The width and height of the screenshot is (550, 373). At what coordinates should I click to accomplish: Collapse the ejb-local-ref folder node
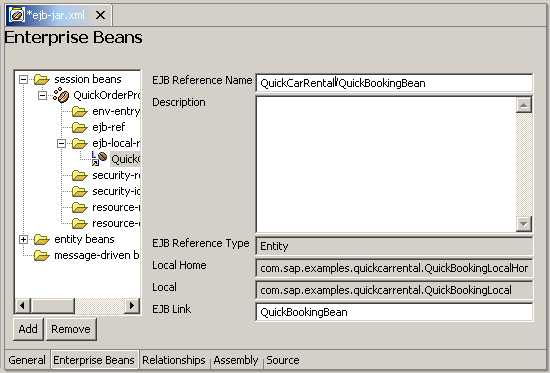61,143
